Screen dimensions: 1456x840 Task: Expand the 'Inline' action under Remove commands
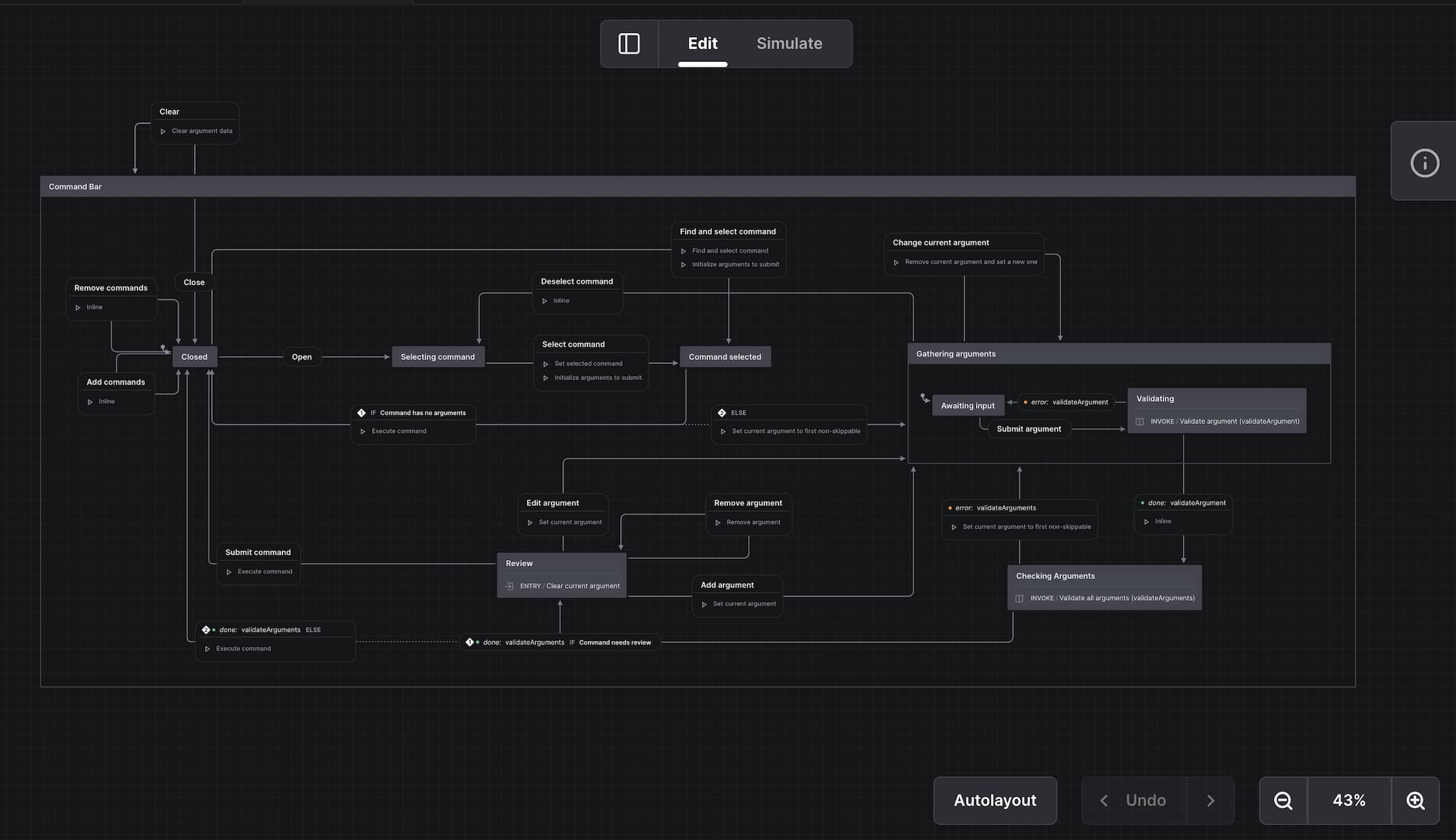tap(78, 307)
